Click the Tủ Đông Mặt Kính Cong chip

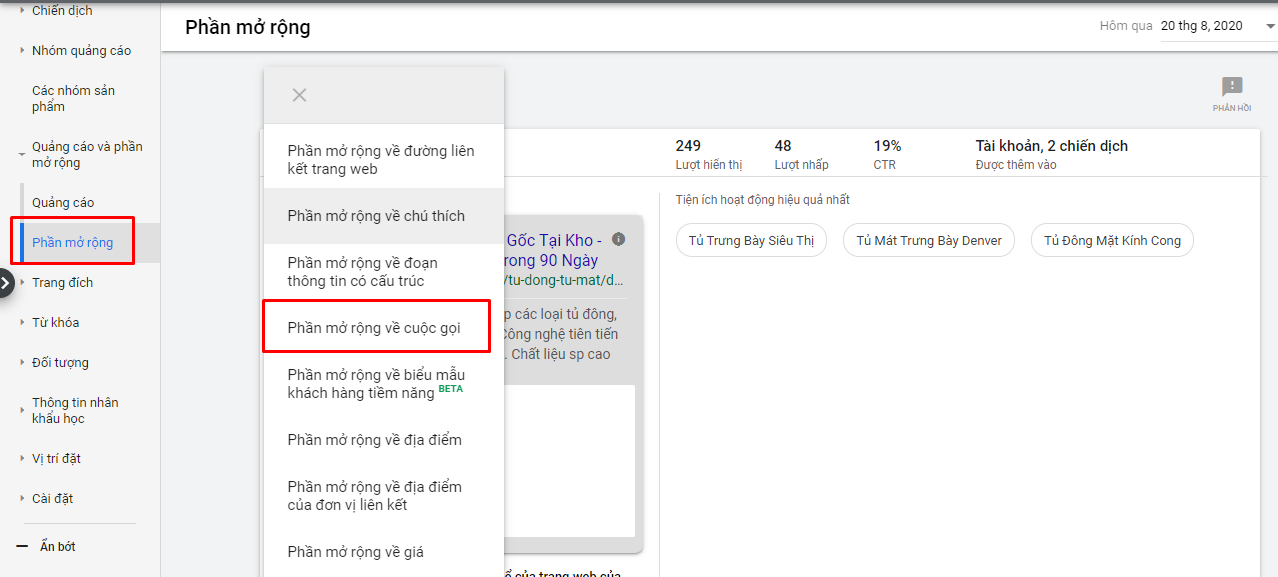point(1112,240)
